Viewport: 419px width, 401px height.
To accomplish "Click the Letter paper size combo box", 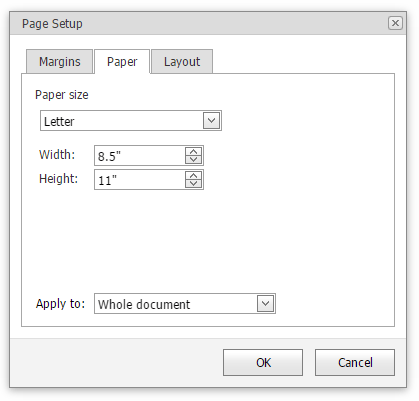I will click(131, 121).
